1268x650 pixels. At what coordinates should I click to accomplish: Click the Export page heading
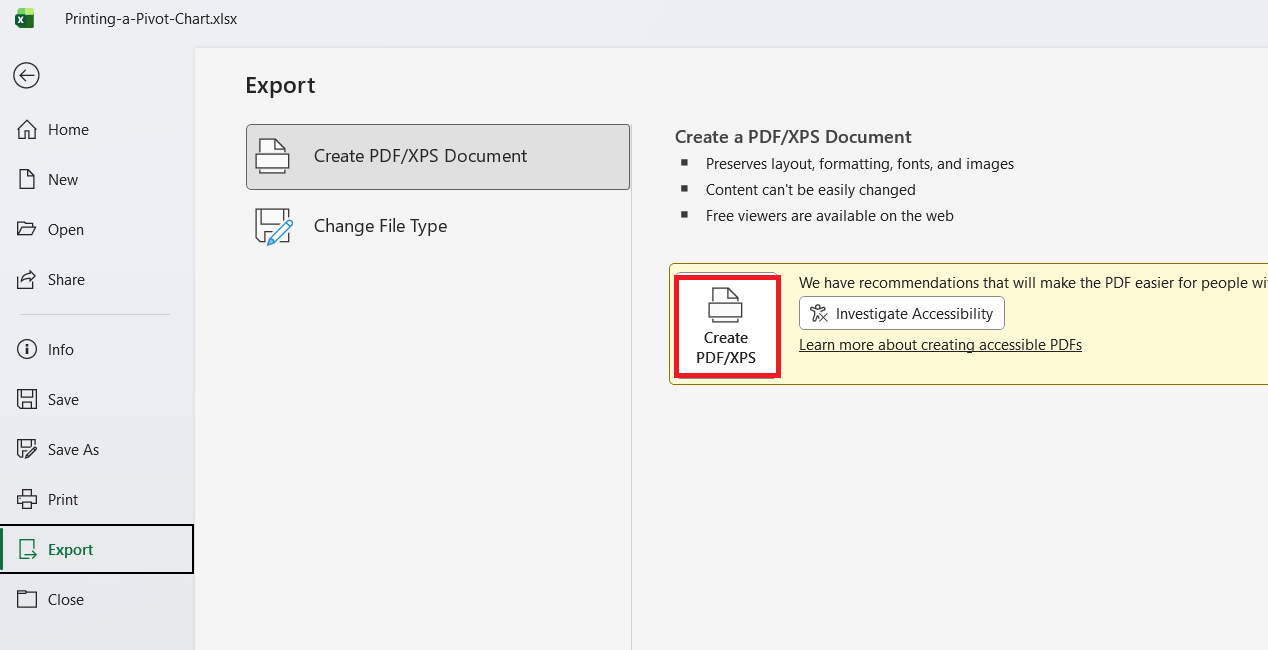click(280, 86)
